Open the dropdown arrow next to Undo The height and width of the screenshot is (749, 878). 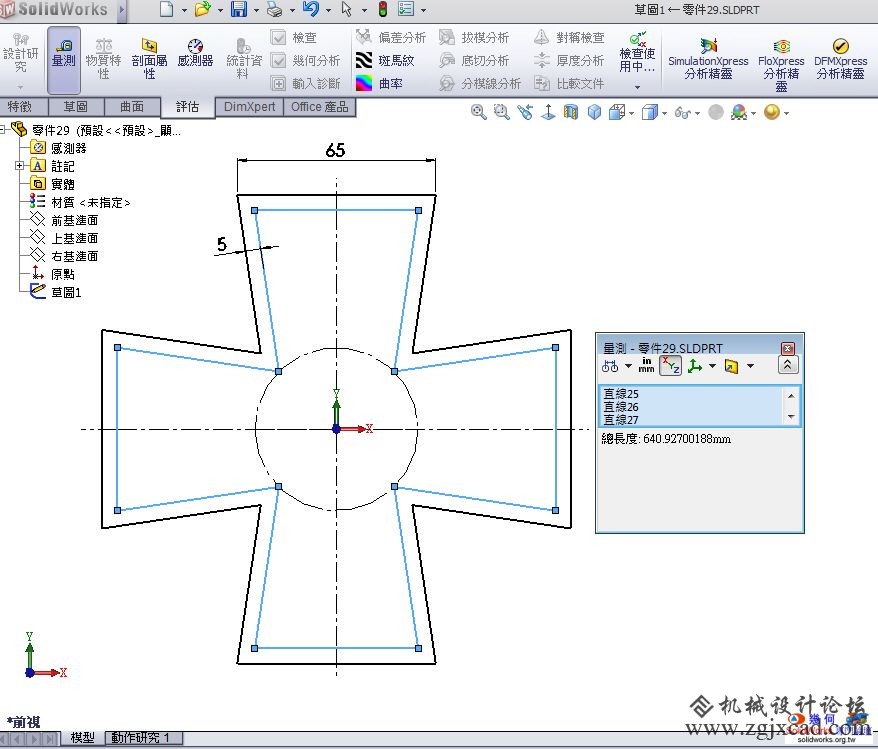tap(328, 10)
